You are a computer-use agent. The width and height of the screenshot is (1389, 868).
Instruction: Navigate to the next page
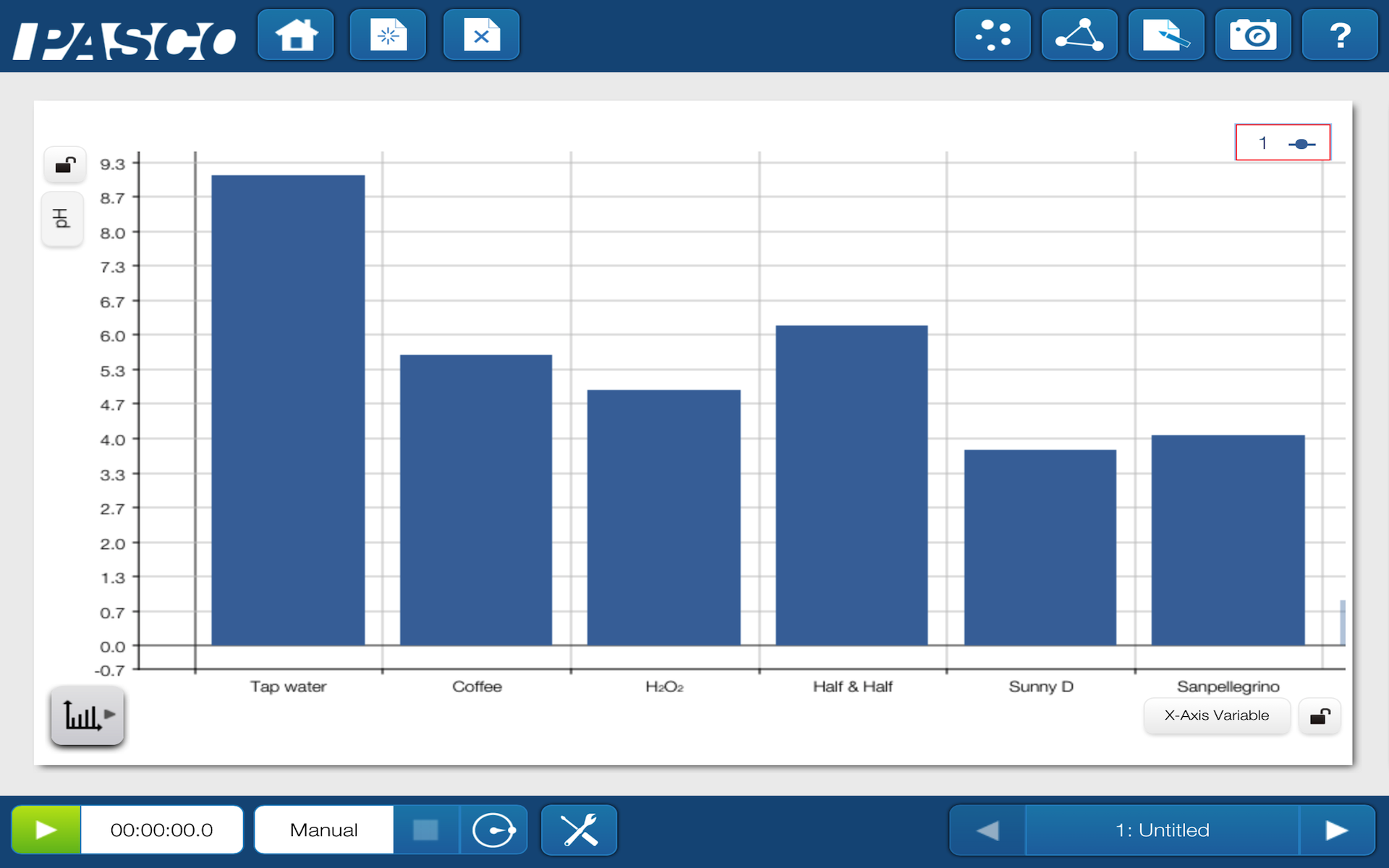[x=1339, y=830]
